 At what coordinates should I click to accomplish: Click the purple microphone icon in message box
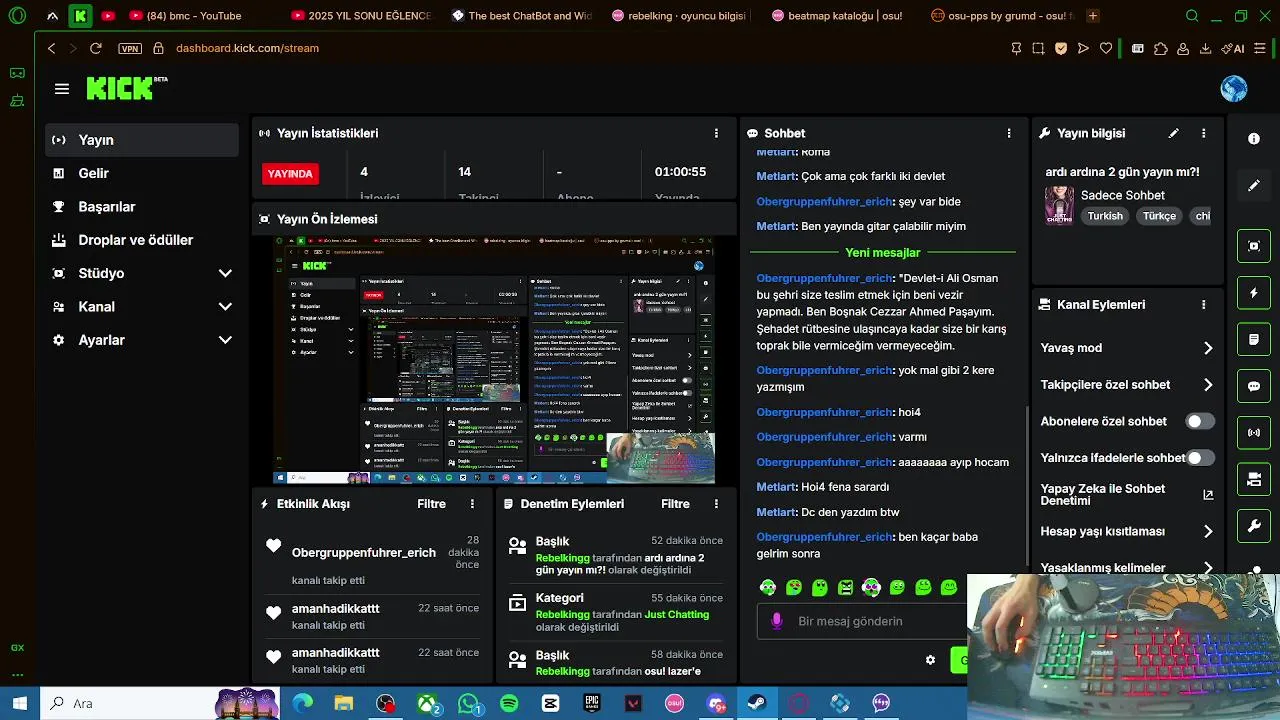[776, 621]
